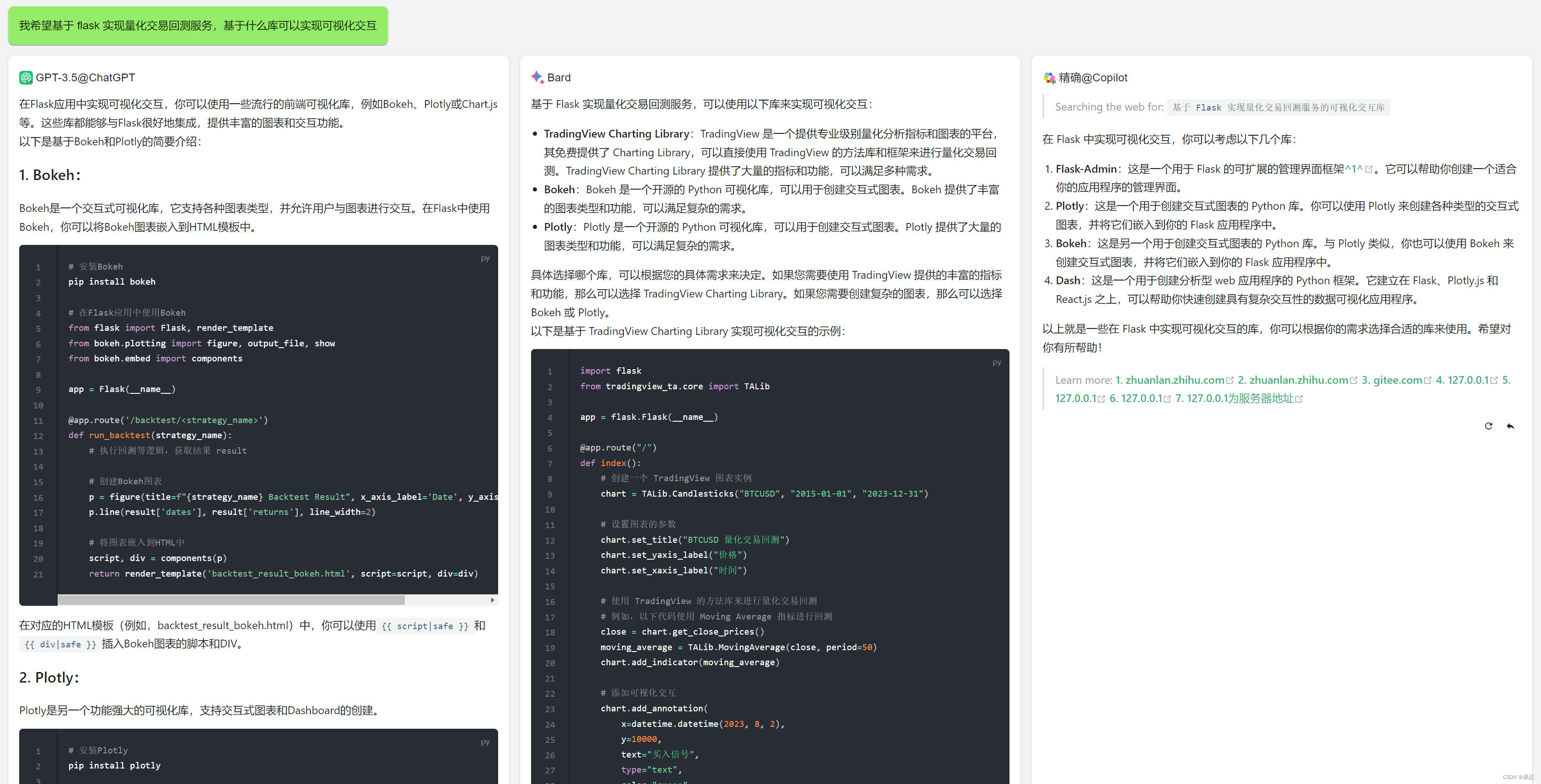Click the code line def run_backtest(strategy_name):
The height and width of the screenshot is (784, 1541).
pyautogui.click(x=150, y=435)
